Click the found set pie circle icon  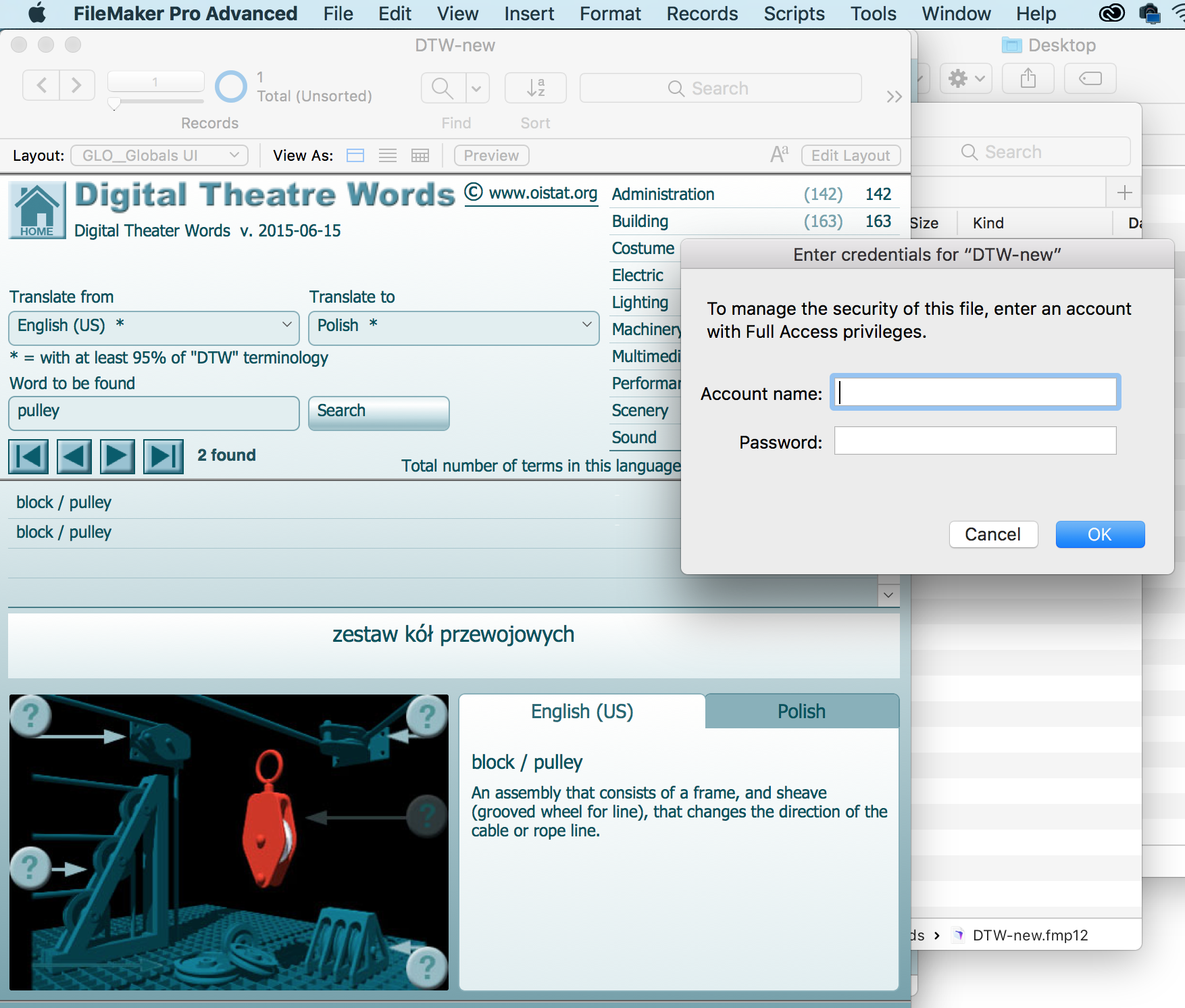pos(231,87)
